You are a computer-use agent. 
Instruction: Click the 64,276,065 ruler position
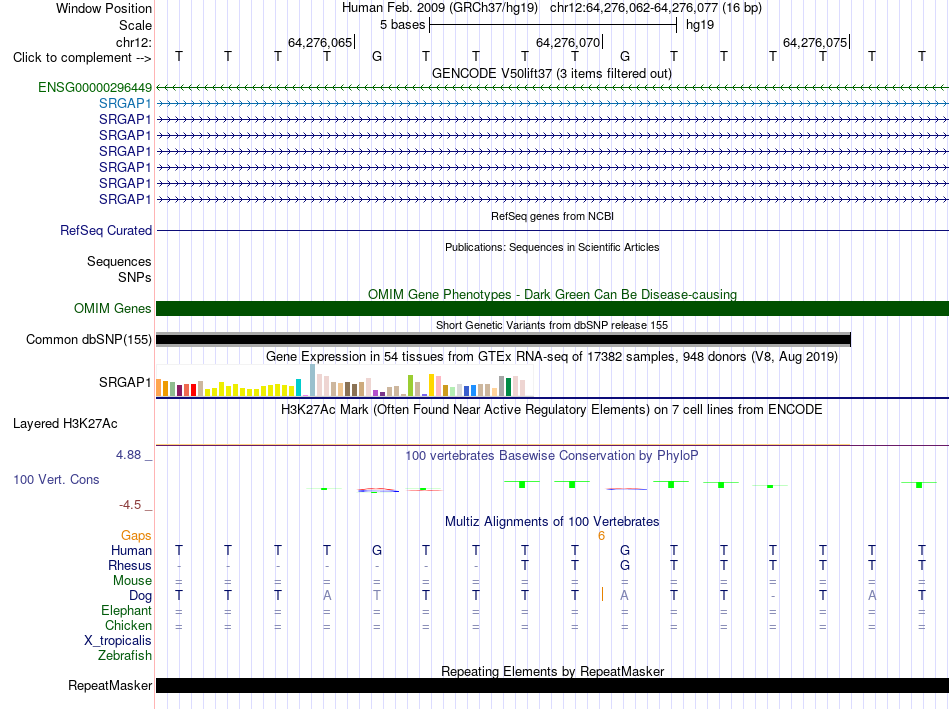pos(320,43)
